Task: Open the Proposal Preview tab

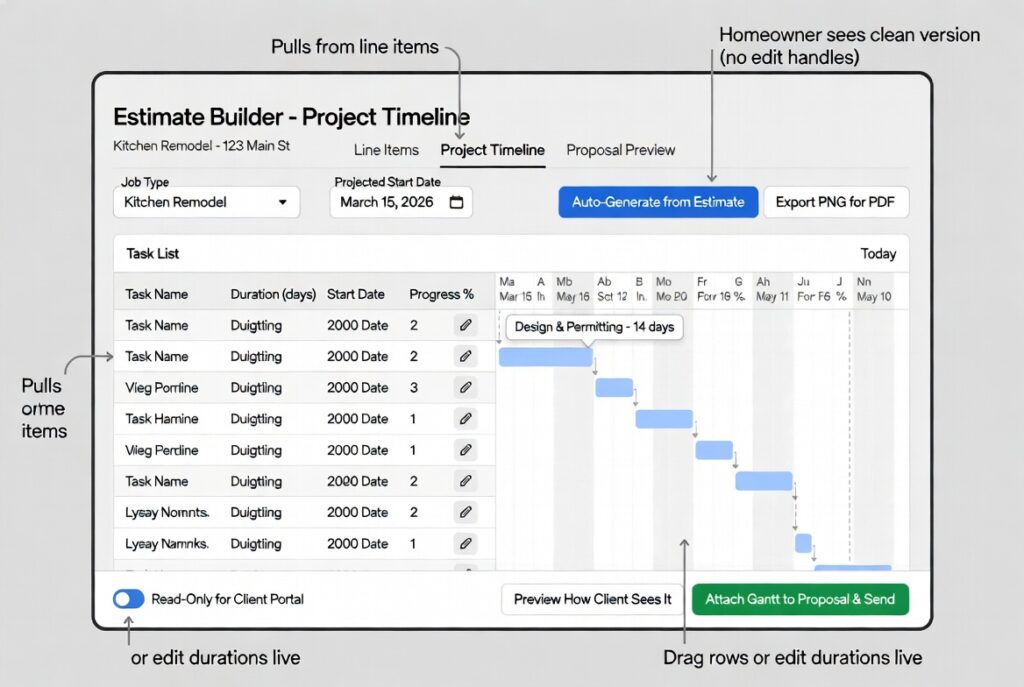Action: click(x=621, y=150)
